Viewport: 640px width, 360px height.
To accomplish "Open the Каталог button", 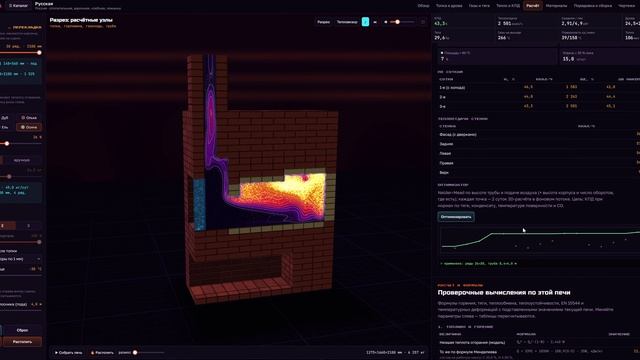I will (x=18, y=6).
